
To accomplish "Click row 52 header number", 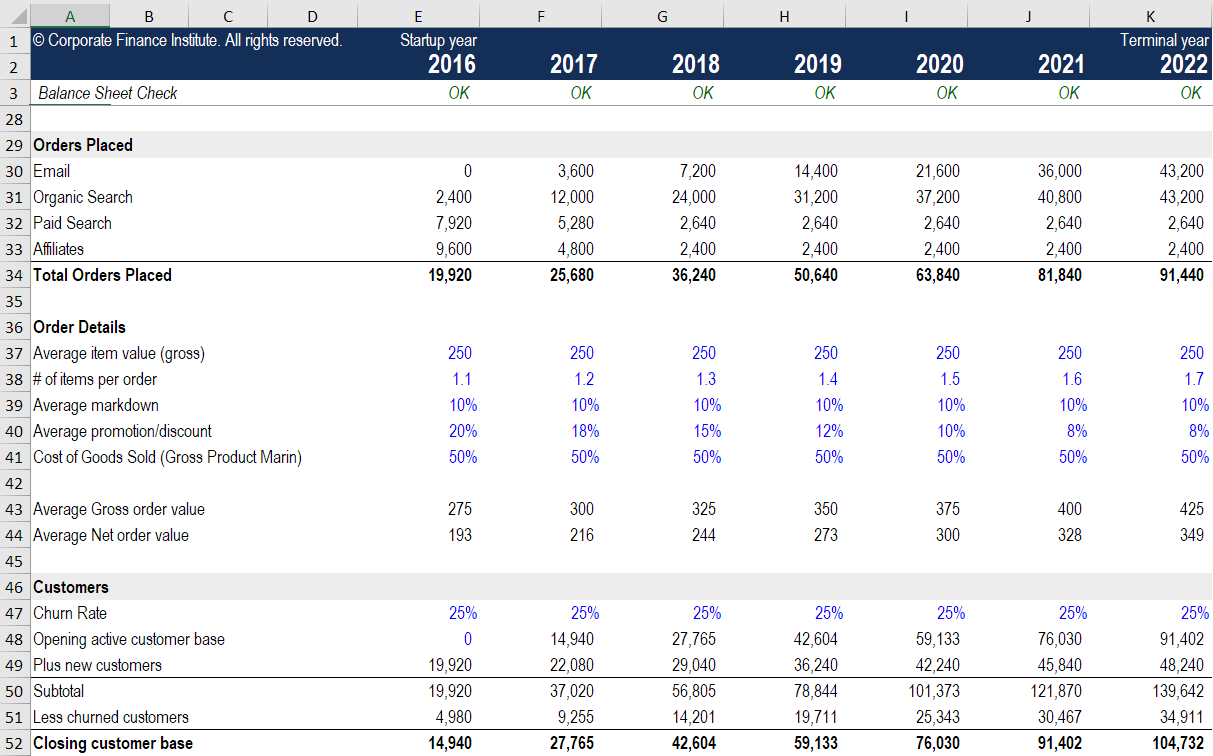I will (x=15, y=743).
